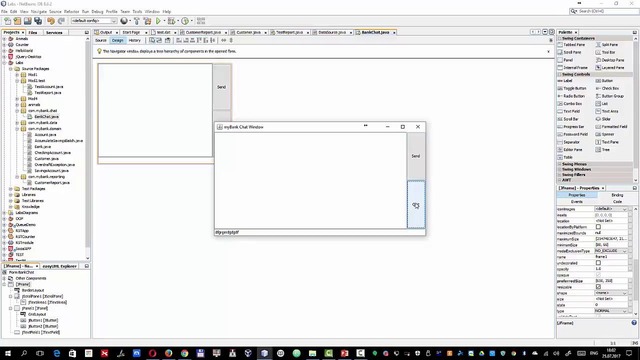Switch to the Customer.java editor tab
Screen dimensions: 640x360
tap(248, 32)
